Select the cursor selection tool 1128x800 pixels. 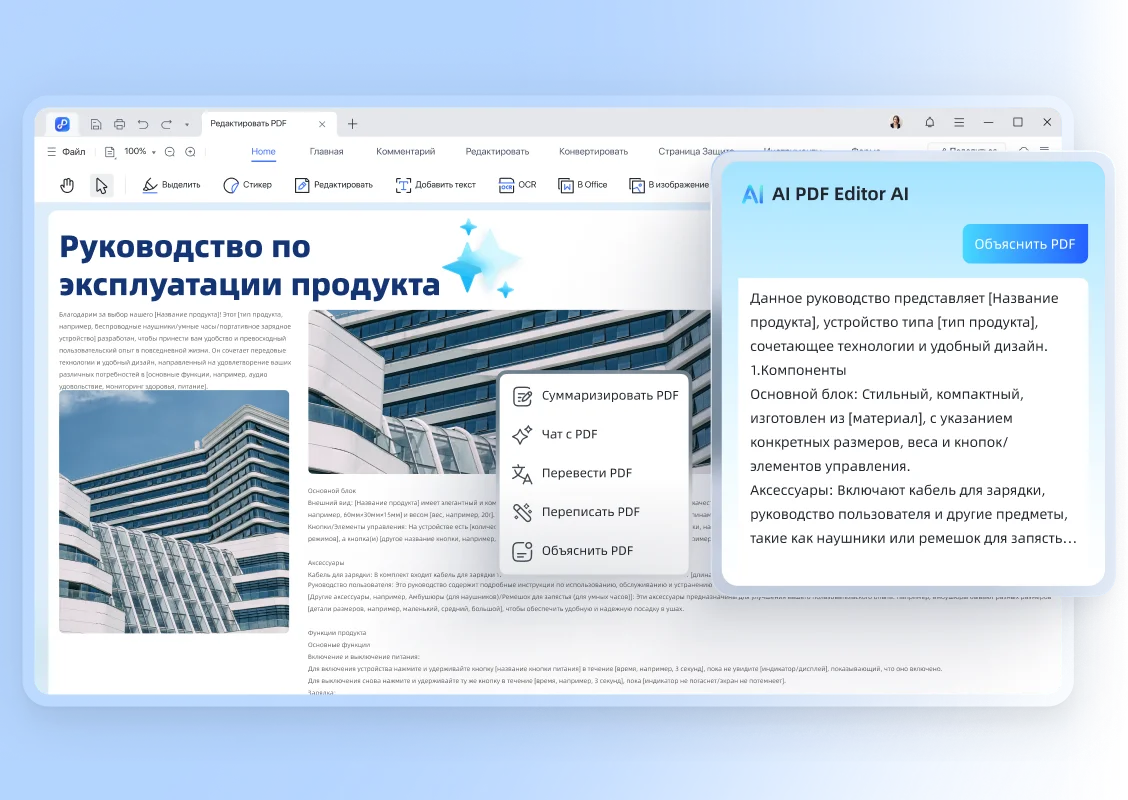point(101,185)
